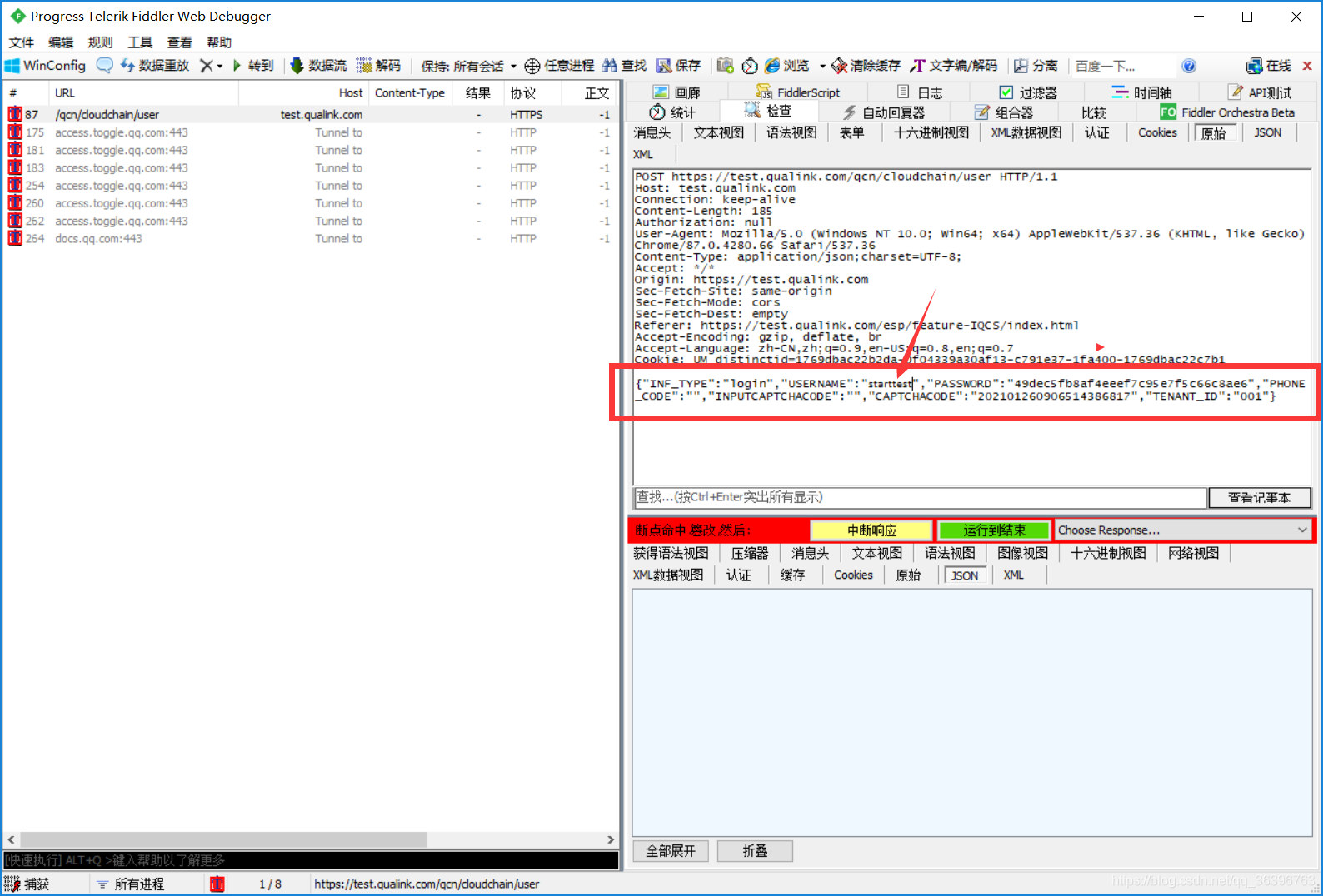
Task: Switch to the Fiddler Orchestra Beta tab
Action: pos(1227,112)
